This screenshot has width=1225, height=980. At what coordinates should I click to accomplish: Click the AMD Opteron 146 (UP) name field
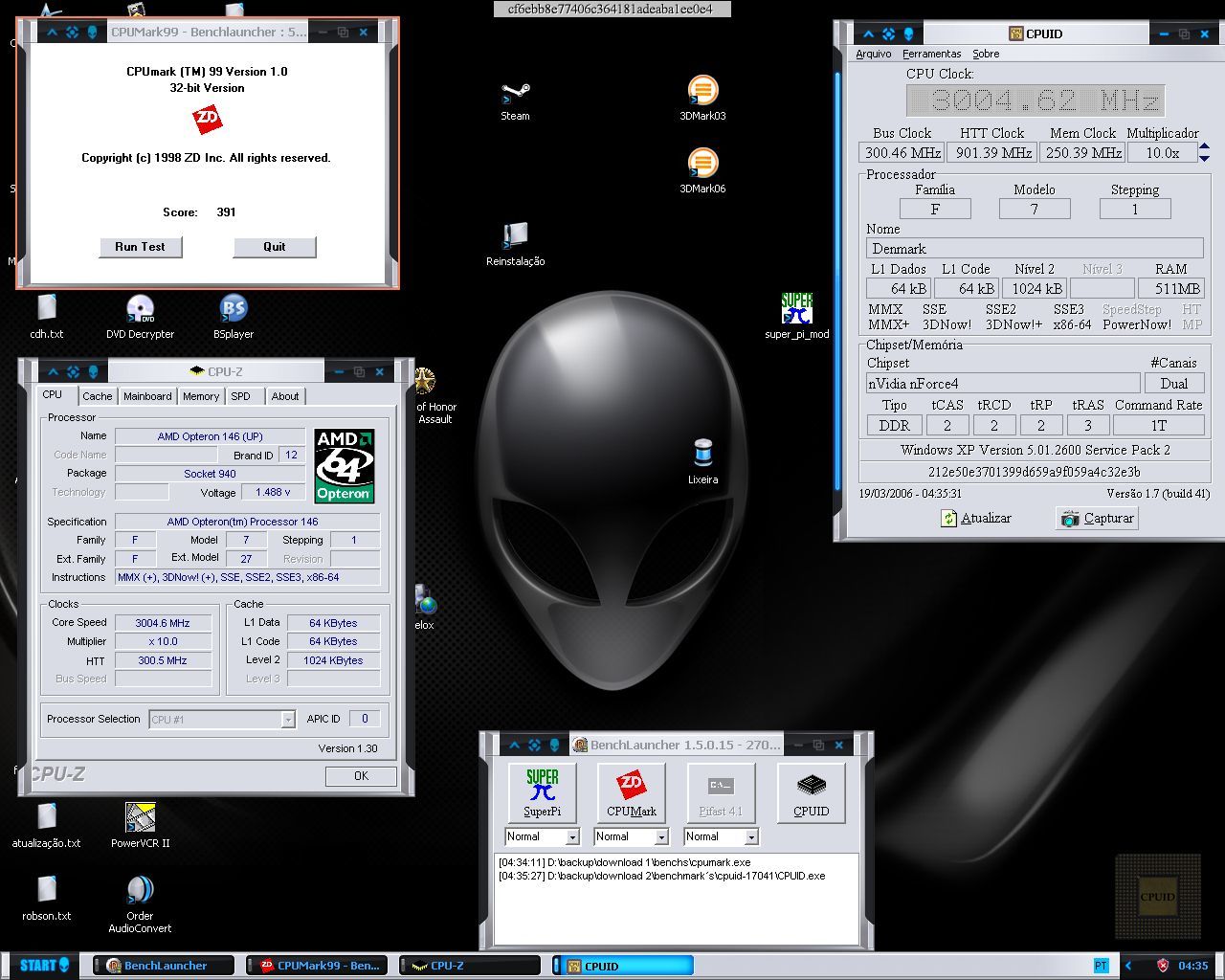(210, 436)
